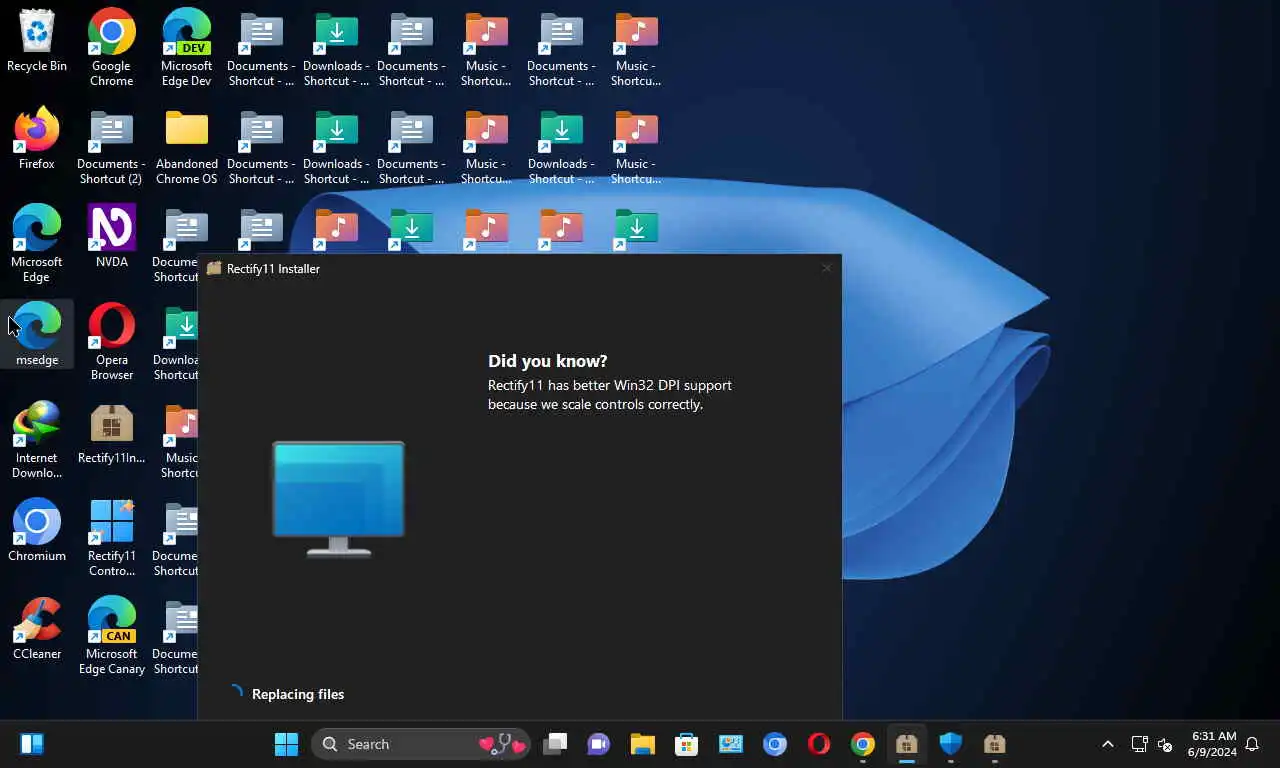Click the muted volume tray icon
This screenshot has height=768, width=1280.
1165,744
